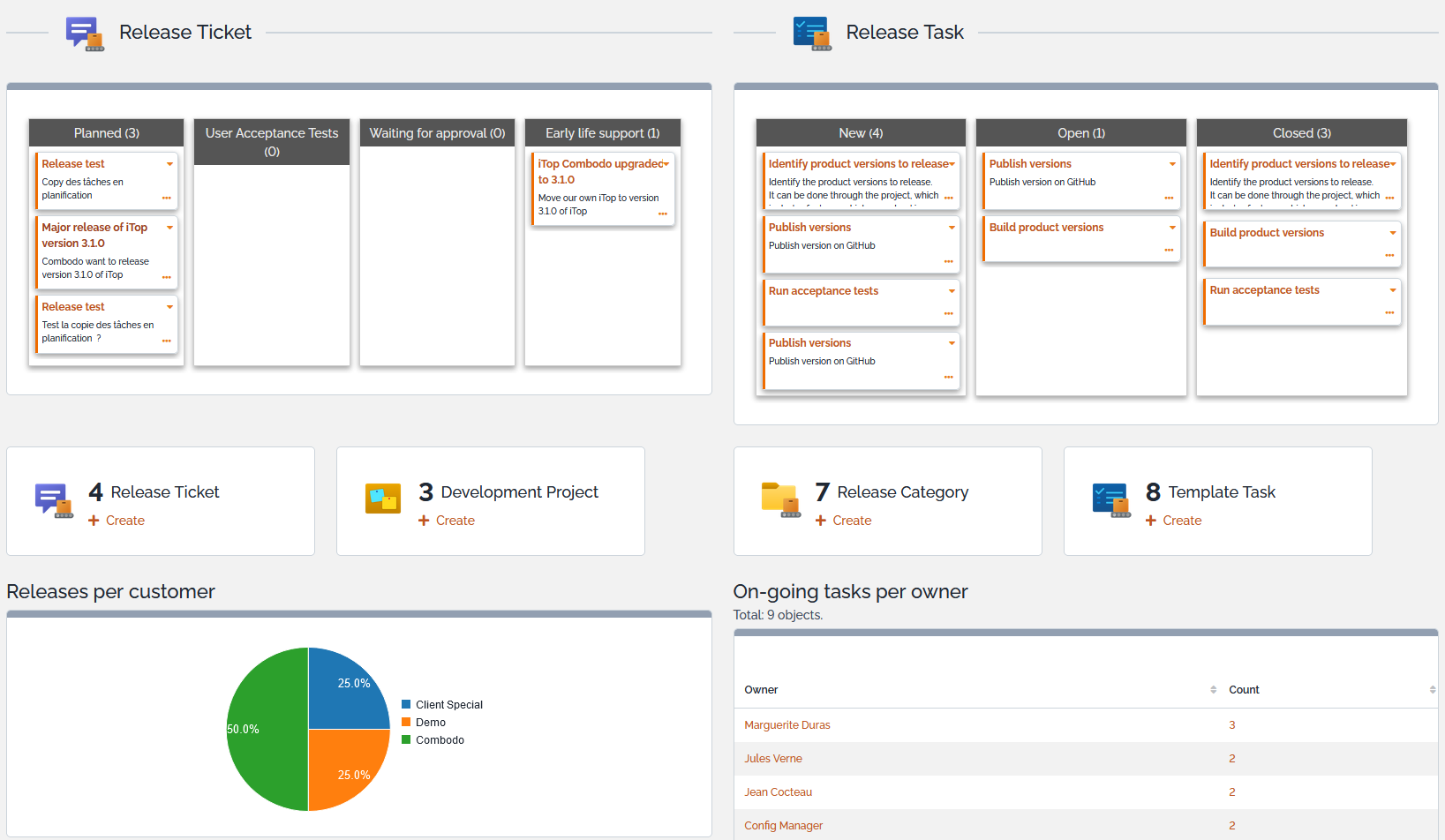Screen dimensions: 1445x840
Task: Click the Release Task header icon
Action: (x=812, y=33)
